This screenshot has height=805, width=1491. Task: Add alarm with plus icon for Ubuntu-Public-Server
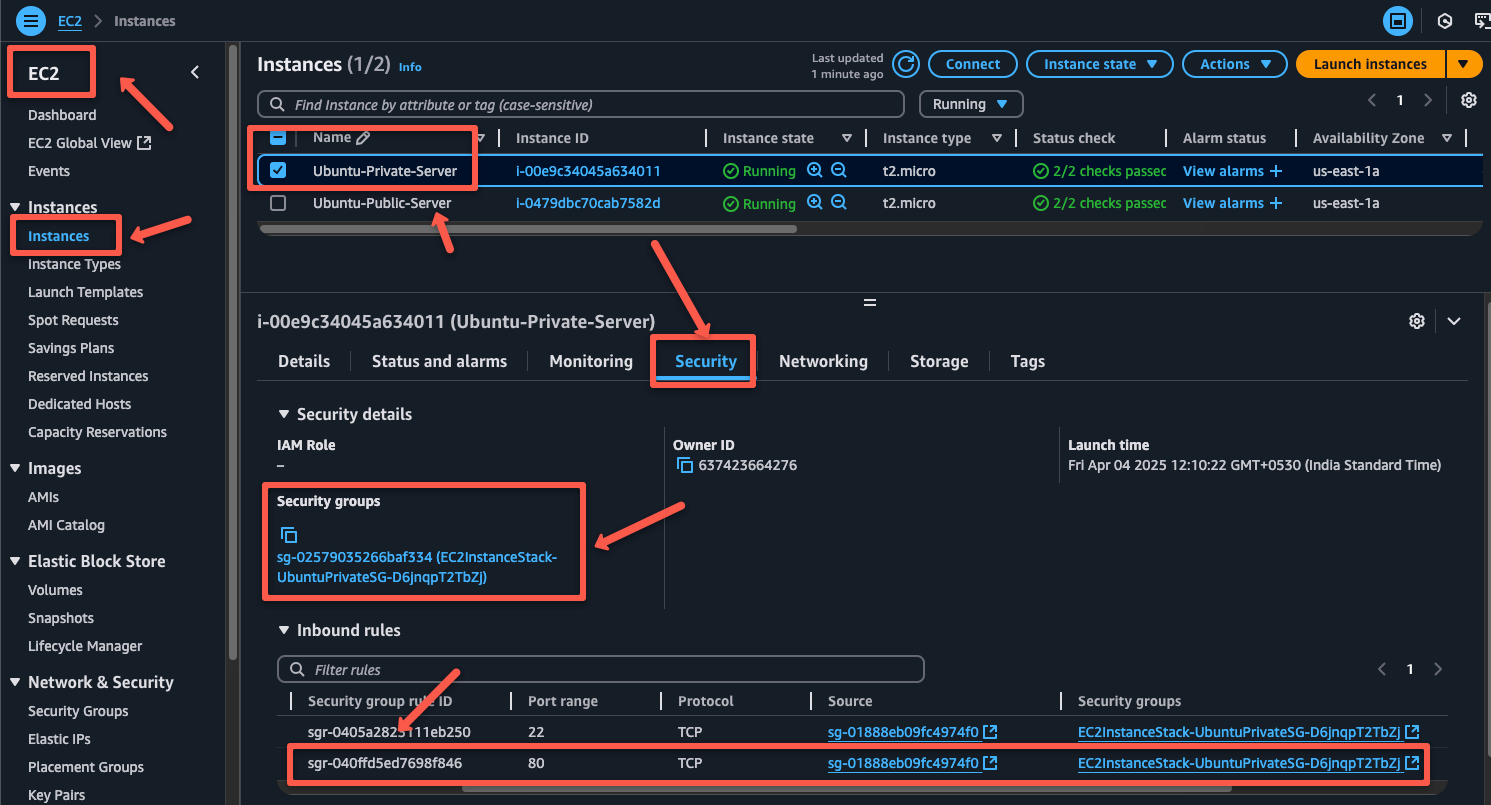(1276, 203)
